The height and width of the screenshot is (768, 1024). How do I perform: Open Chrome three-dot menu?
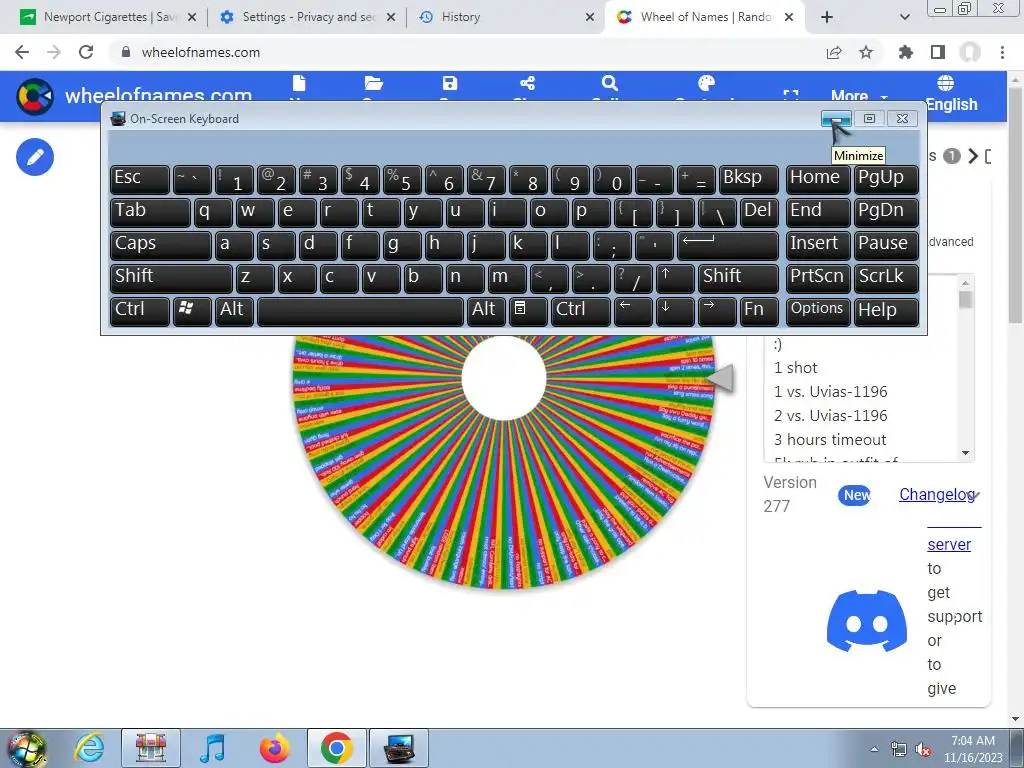coord(1002,52)
